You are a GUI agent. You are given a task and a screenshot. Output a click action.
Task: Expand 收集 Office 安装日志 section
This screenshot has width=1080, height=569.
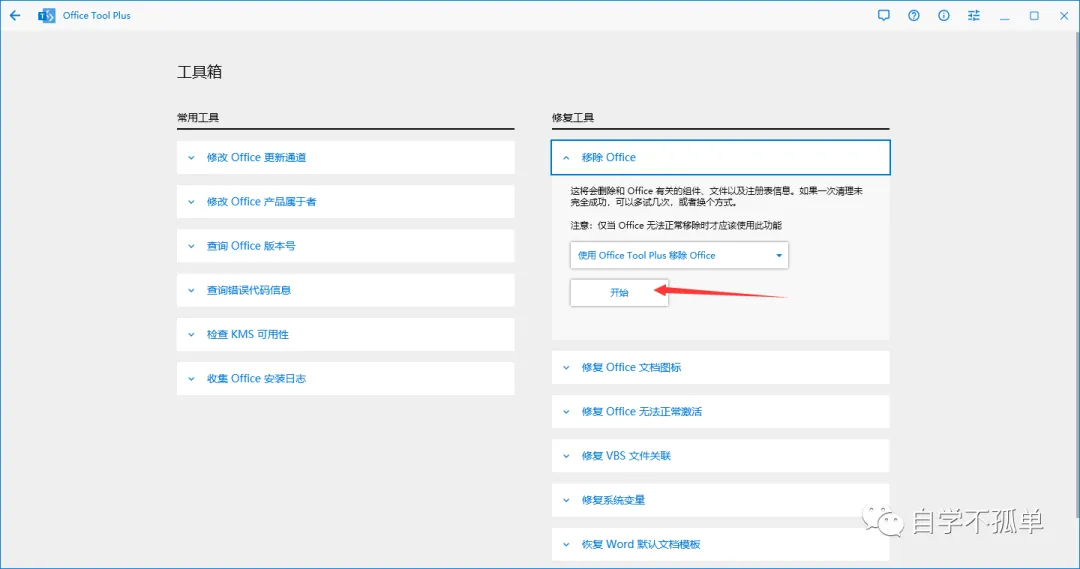pyautogui.click(x=346, y=378)
